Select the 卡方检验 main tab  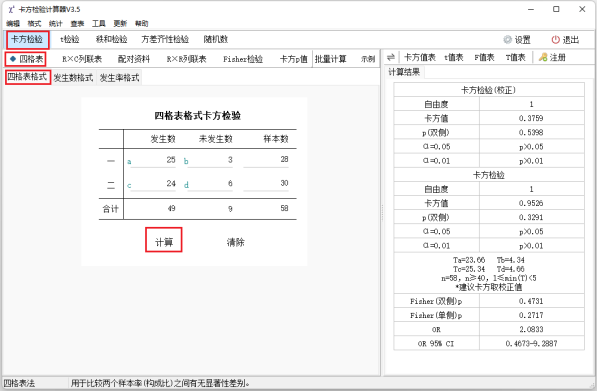tap(27, 39)
